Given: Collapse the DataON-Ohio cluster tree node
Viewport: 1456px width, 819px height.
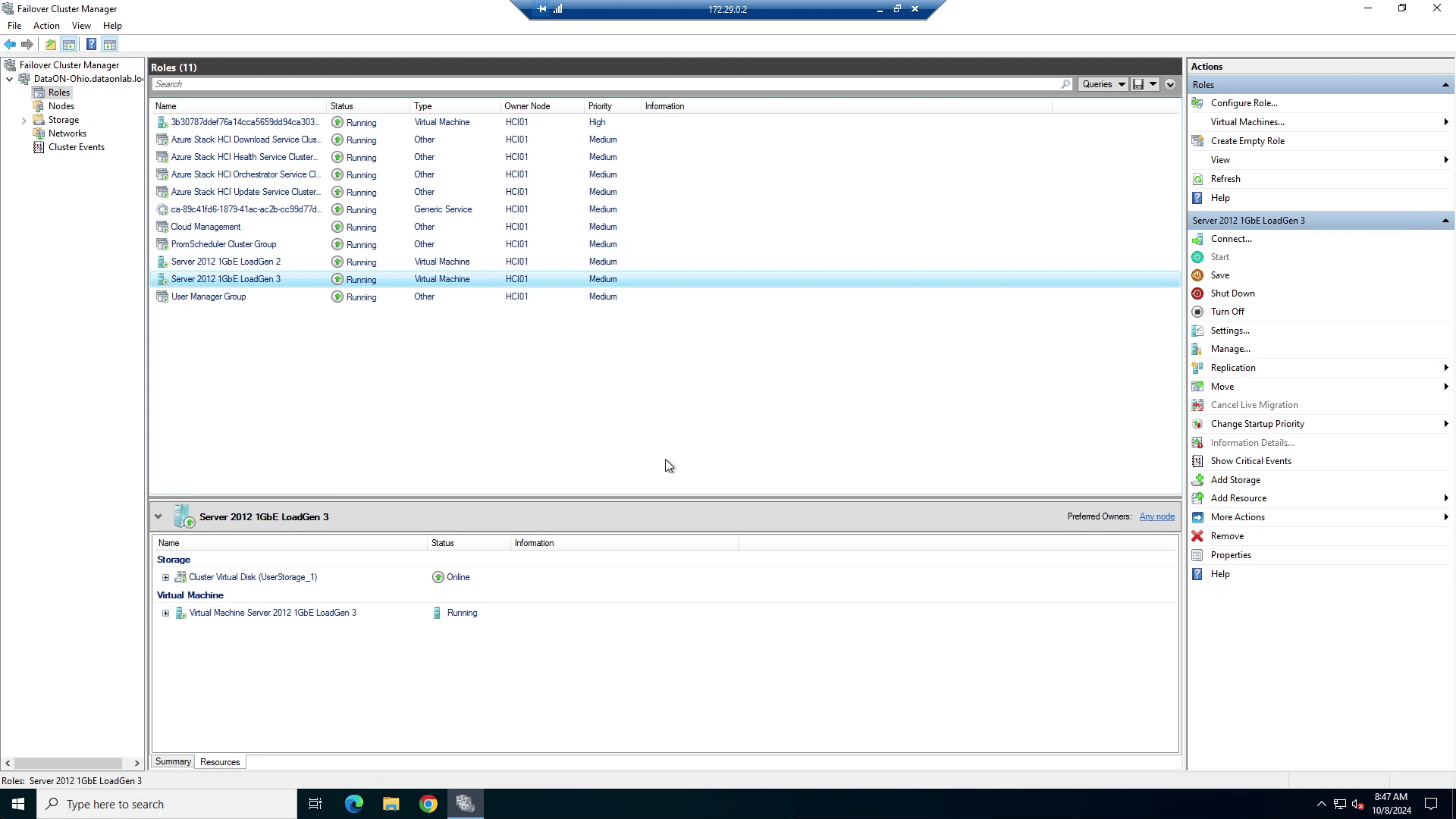Looking at the screenshot, I should pos(9,79).
